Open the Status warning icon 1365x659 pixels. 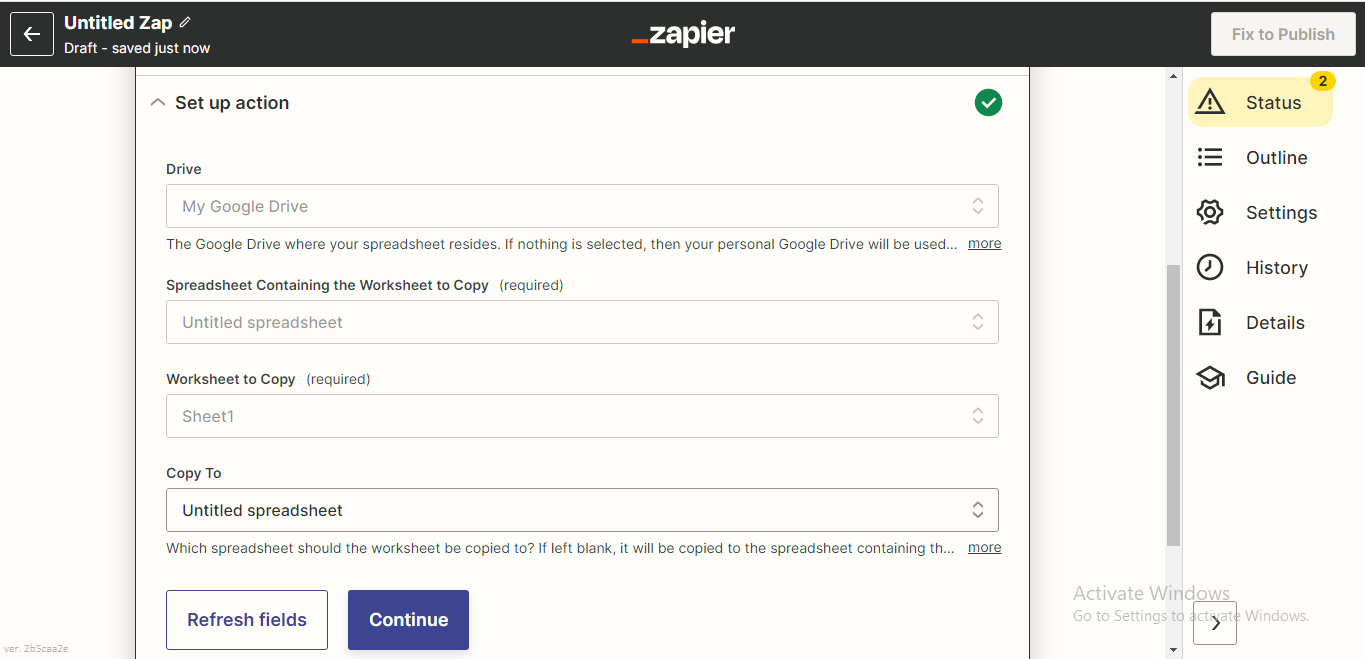tap(1210, 102)
